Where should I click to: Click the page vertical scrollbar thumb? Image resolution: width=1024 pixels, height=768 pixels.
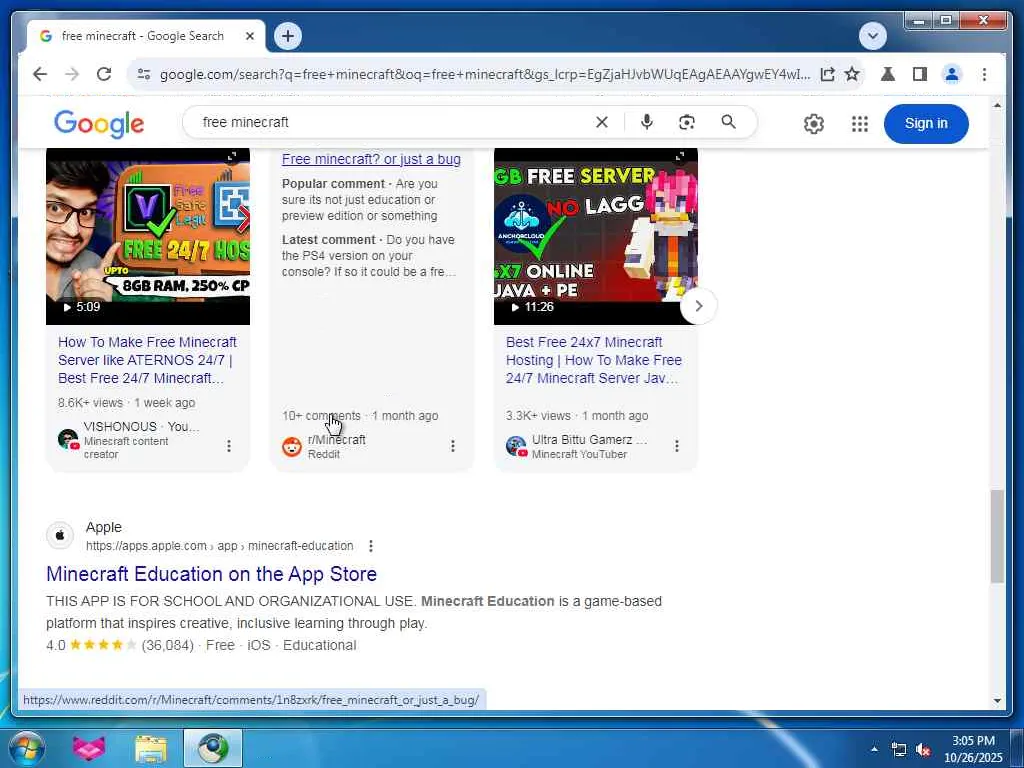pyautogui.click(x=997, y=536)
